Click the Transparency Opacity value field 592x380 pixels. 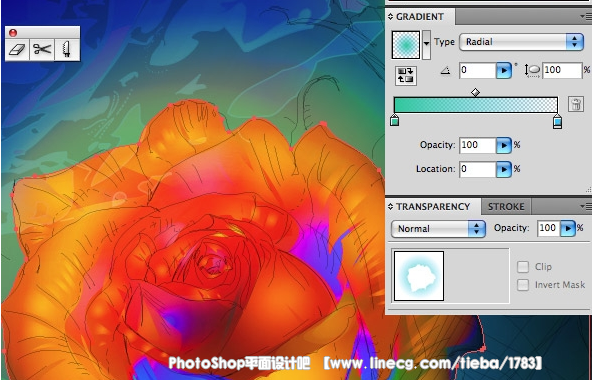(x=549, y=228)
